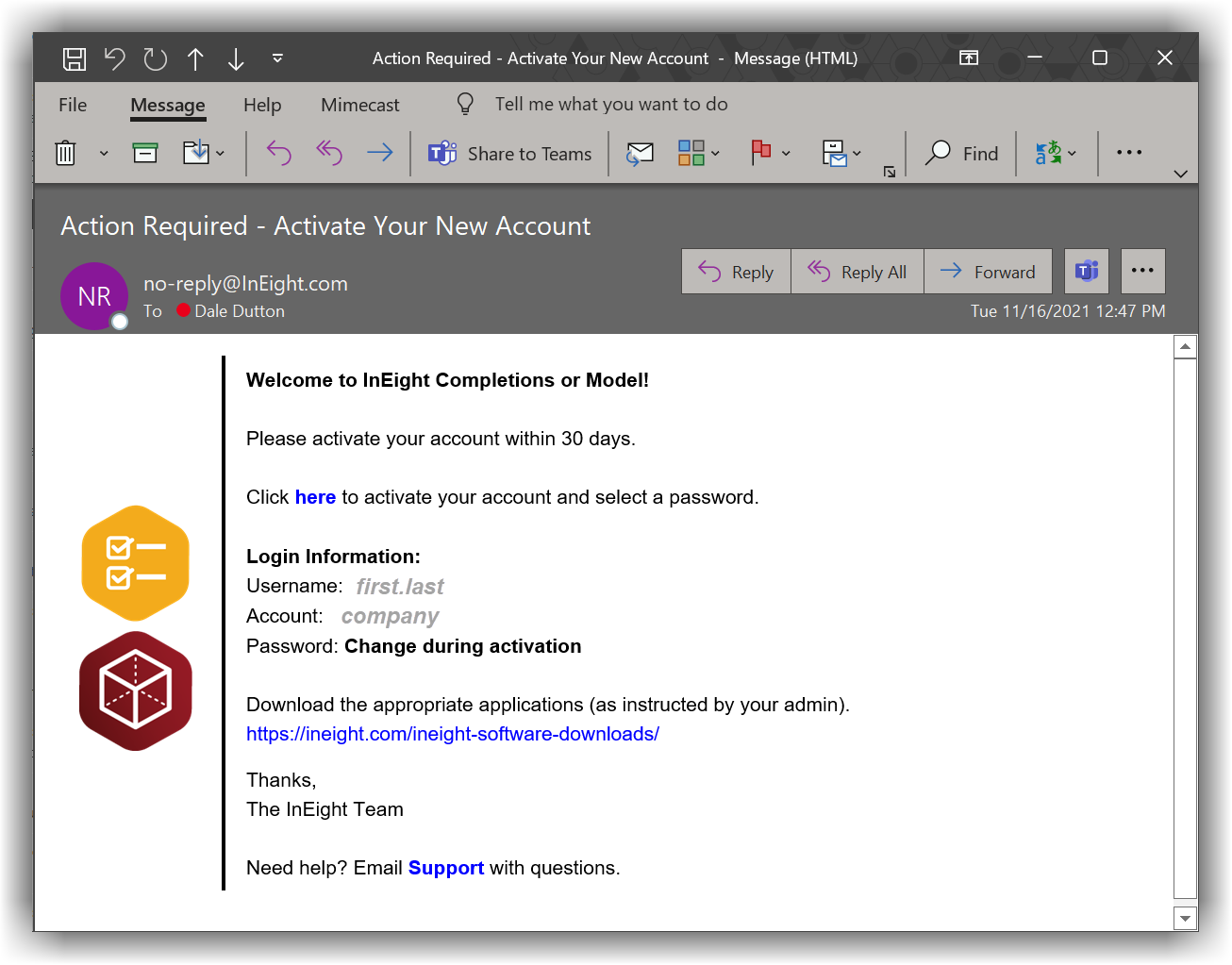This screenshot has height=965, width=1232.
Task: Go to previous item with up arrow
Action: [195, 59]
